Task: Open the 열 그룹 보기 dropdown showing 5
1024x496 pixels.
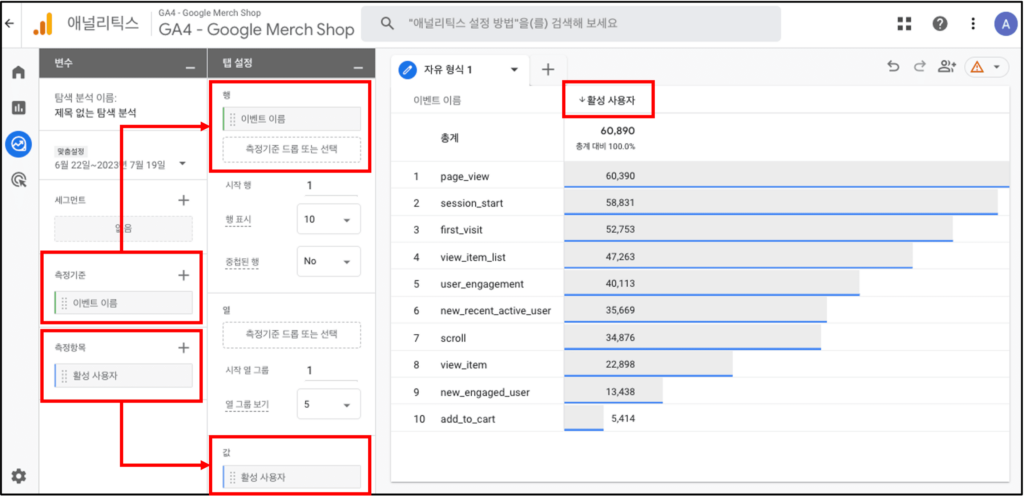Action: 328,405
